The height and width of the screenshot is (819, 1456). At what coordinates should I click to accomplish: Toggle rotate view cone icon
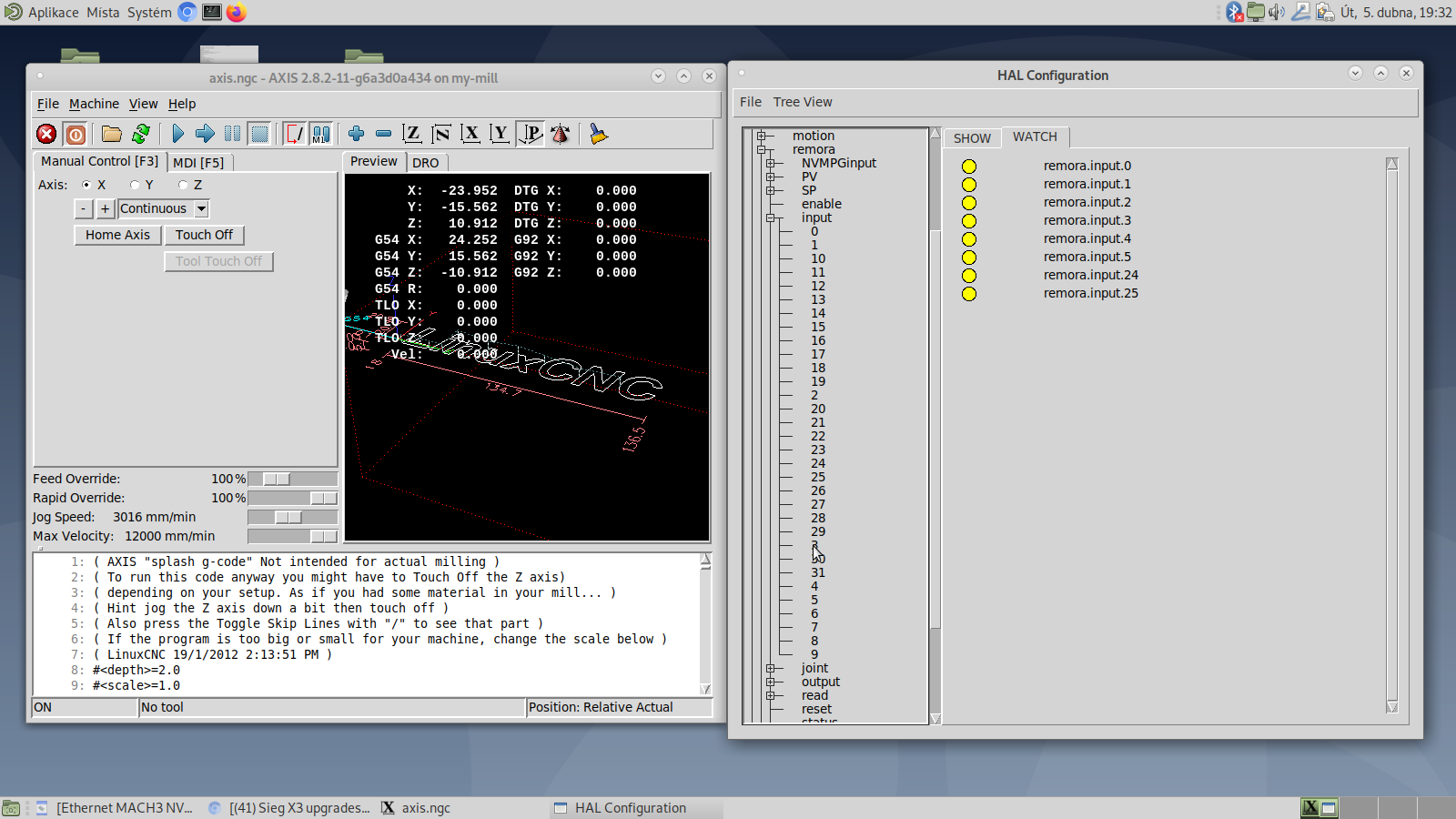coord(561,135)
